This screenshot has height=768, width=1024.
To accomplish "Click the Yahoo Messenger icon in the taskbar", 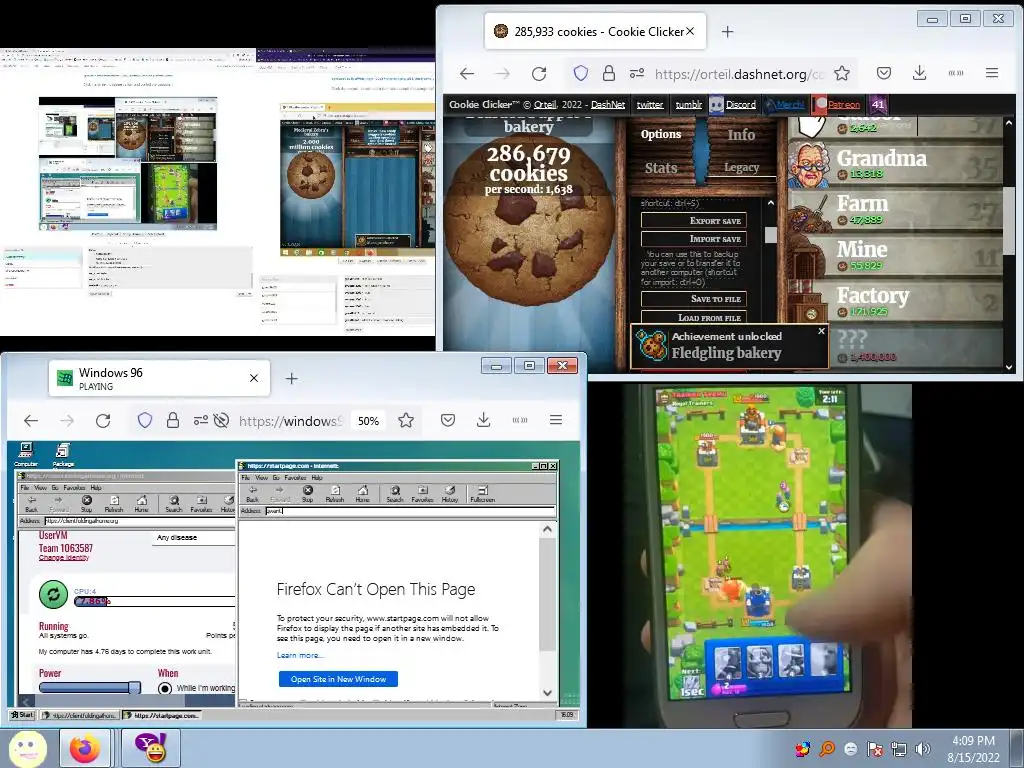I will pos(151,748).
